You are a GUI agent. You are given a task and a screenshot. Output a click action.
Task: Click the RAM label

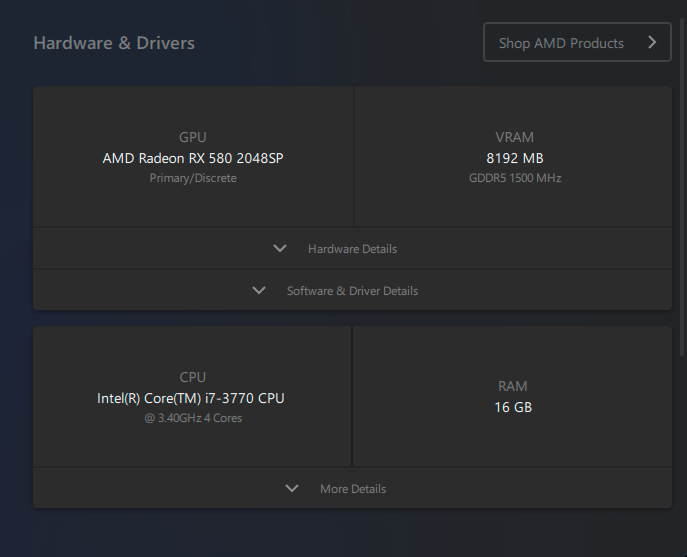(513, 386)
